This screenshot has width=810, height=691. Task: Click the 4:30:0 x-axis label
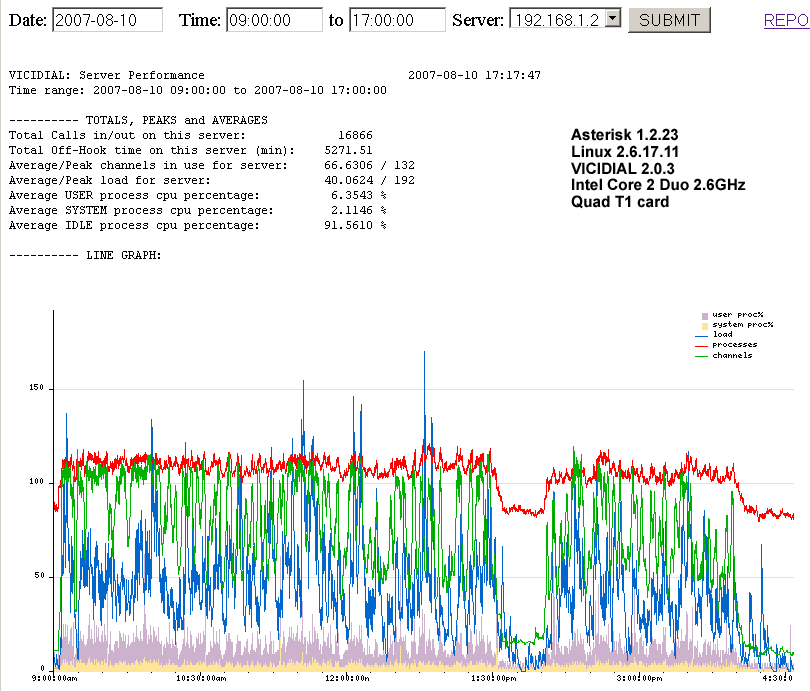click(x=777, y=678)
